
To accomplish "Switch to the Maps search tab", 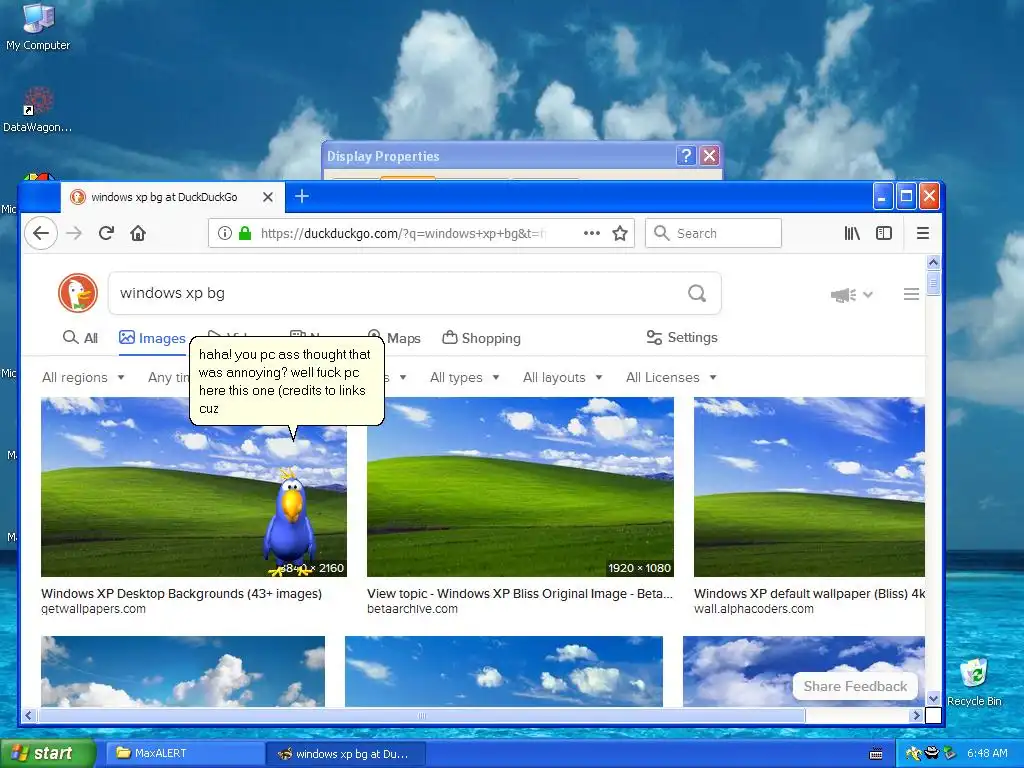I will pyautogui.click(x=394, y=338).
